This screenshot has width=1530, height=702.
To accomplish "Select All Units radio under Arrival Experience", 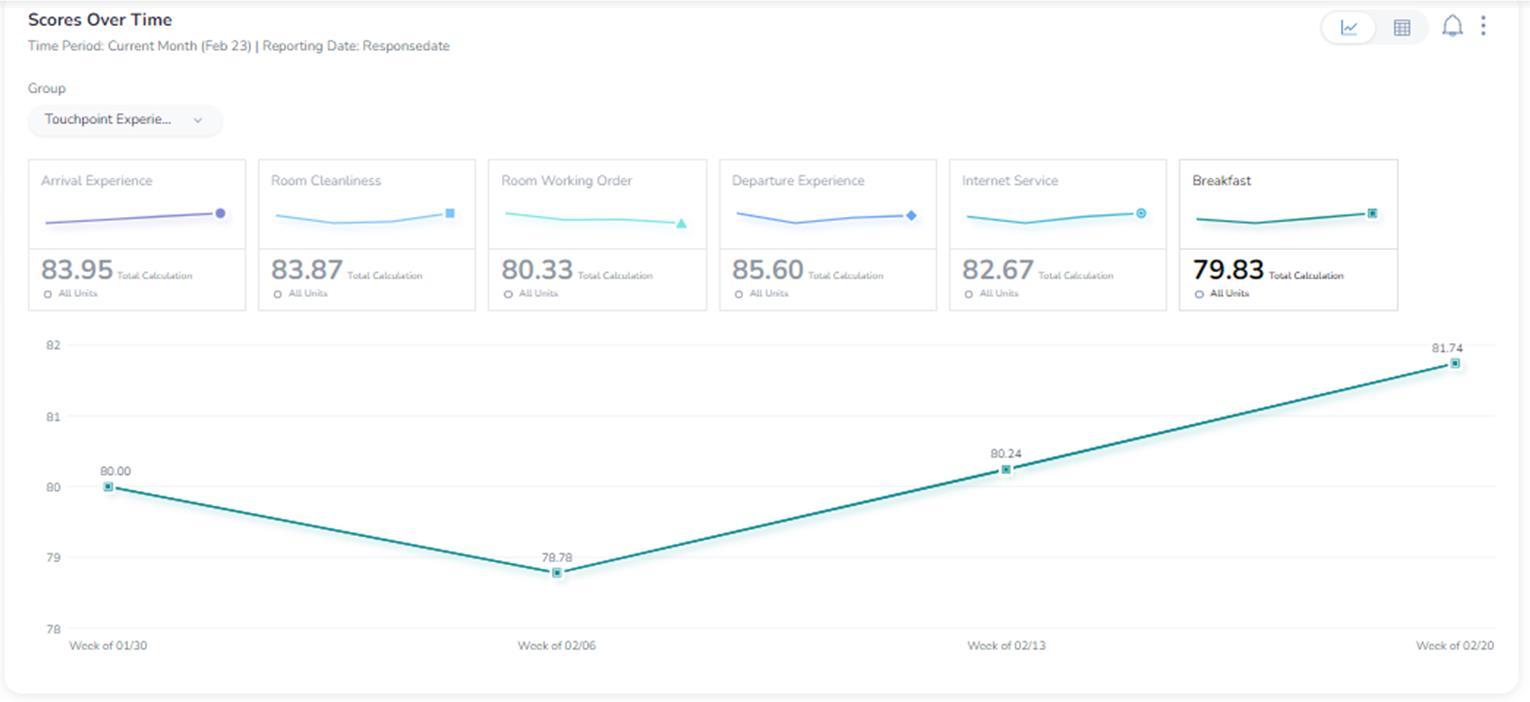I will (48, 294).
